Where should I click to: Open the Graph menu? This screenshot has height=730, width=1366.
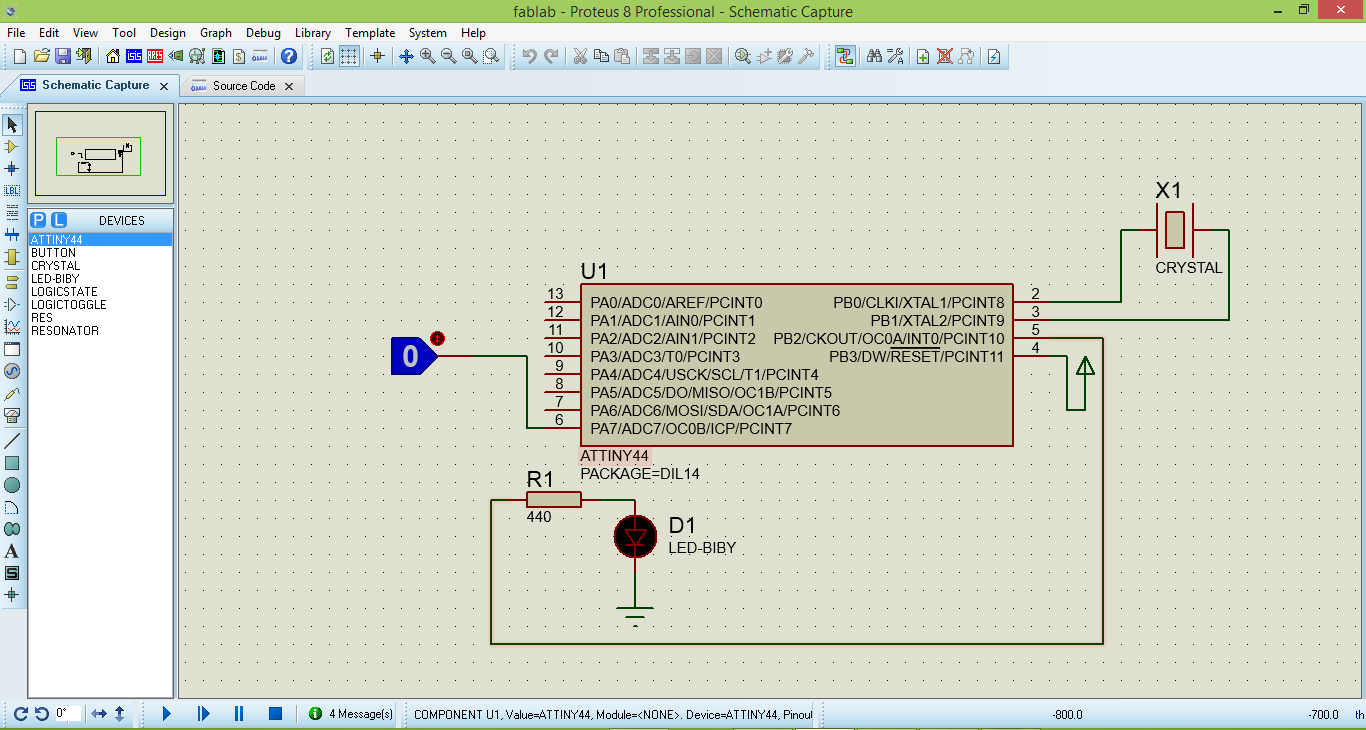(x=216, y=33)
